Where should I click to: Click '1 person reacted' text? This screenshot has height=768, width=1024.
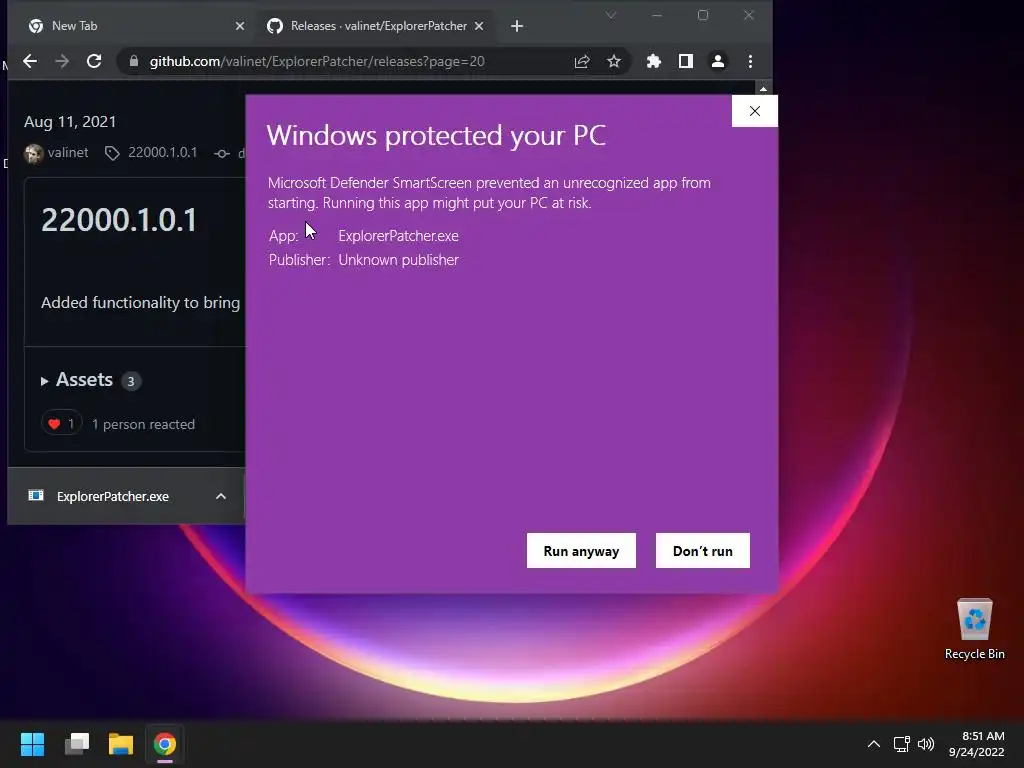[143, 424]
